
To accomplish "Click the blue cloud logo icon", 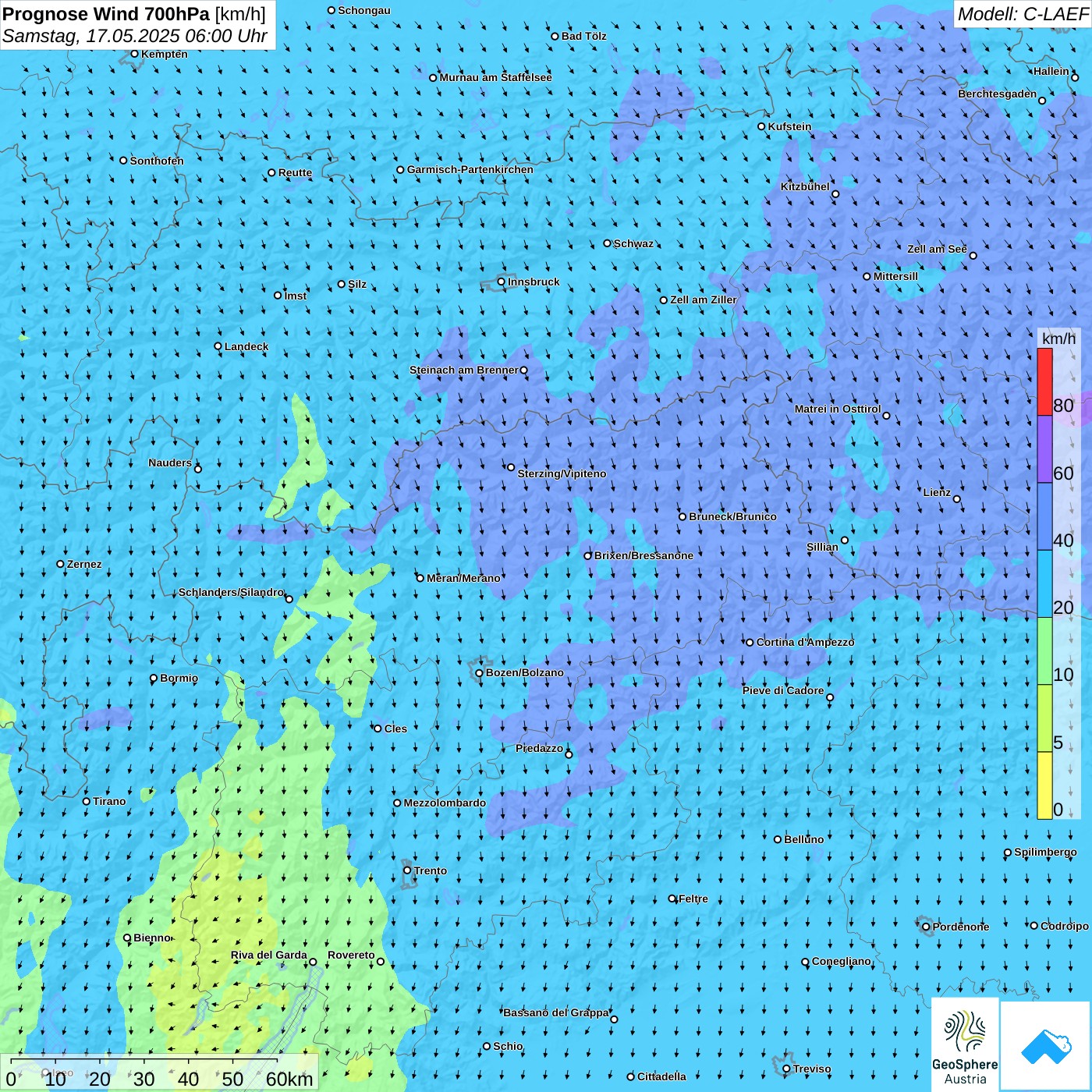I will click(x=1045, y=1046).
